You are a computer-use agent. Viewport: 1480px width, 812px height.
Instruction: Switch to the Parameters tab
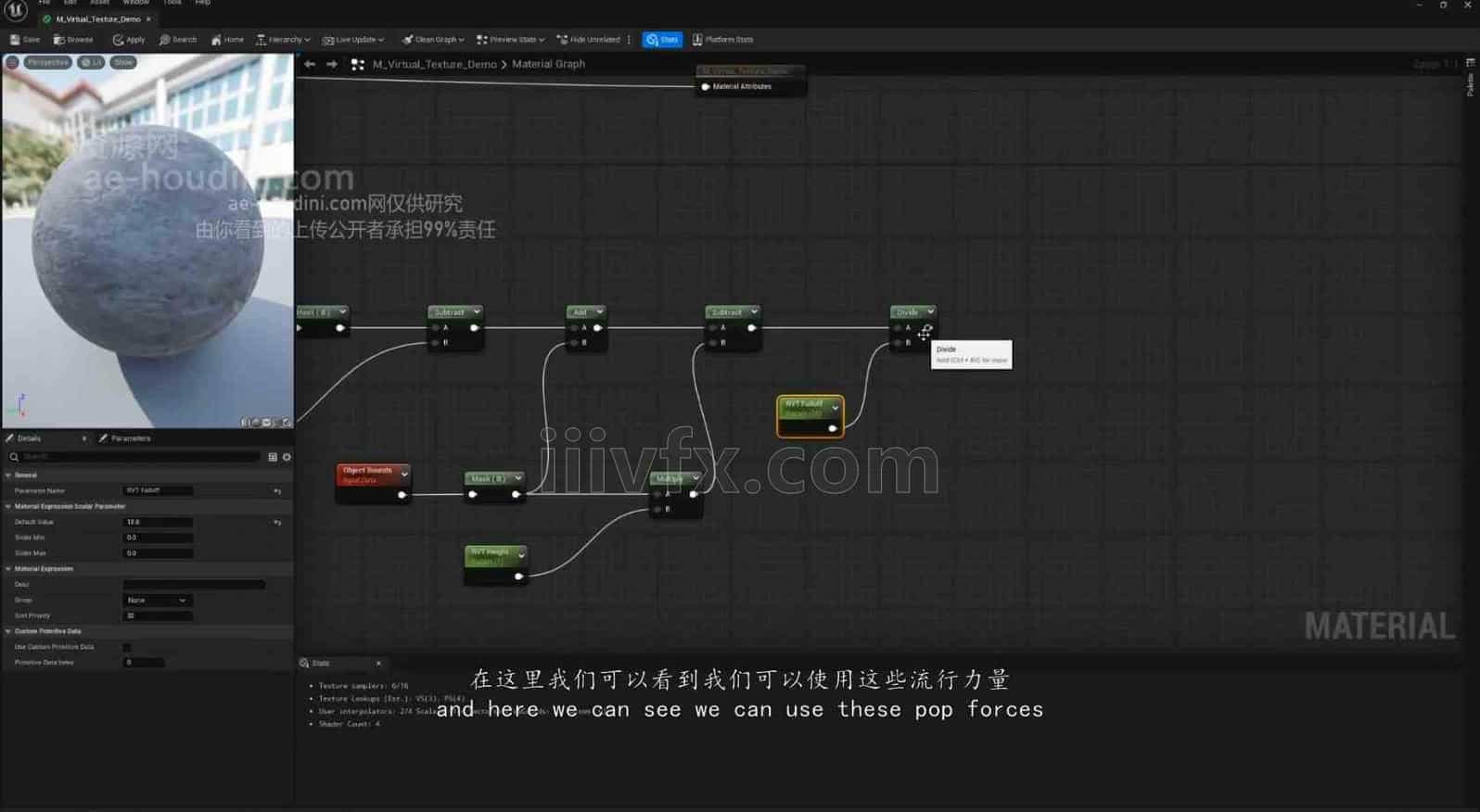(131, 438)
